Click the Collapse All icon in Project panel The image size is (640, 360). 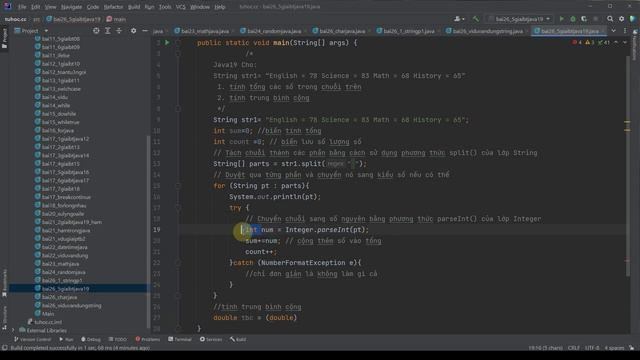point(119,31)
